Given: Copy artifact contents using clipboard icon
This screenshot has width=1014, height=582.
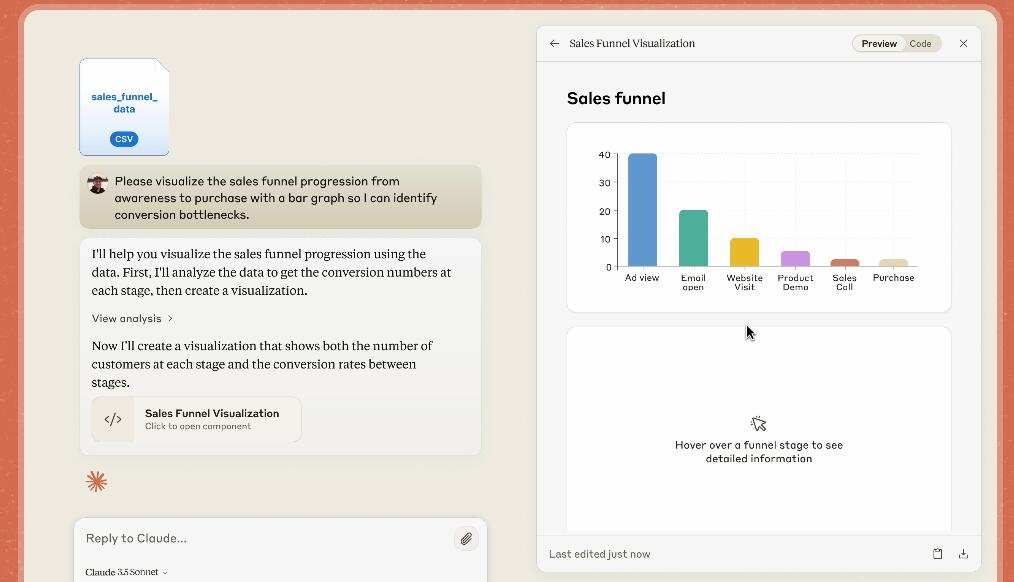Looking at the screenshot, I should pyautogui.click(x=937, y=554).
